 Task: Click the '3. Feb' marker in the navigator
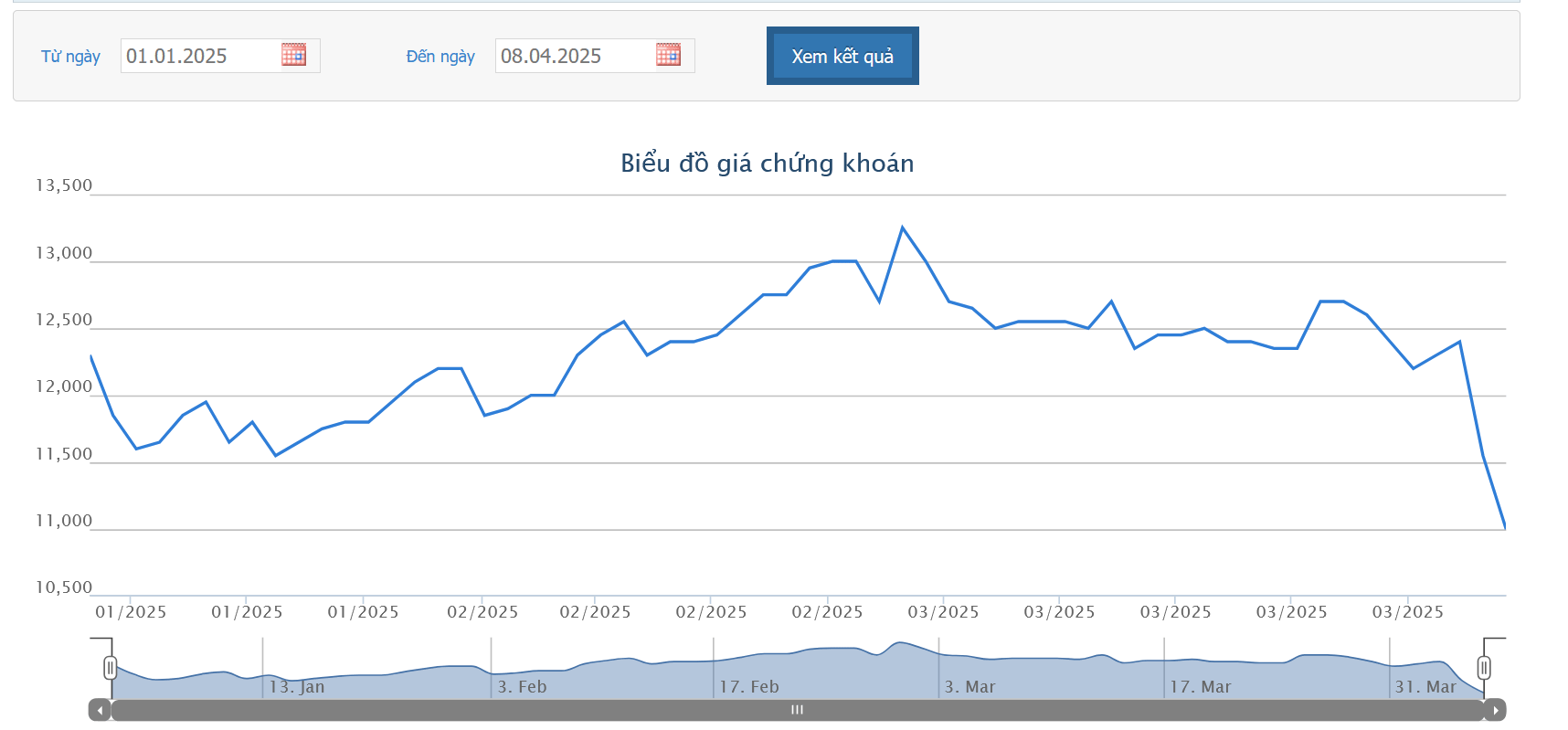click(x=522, y=687)
